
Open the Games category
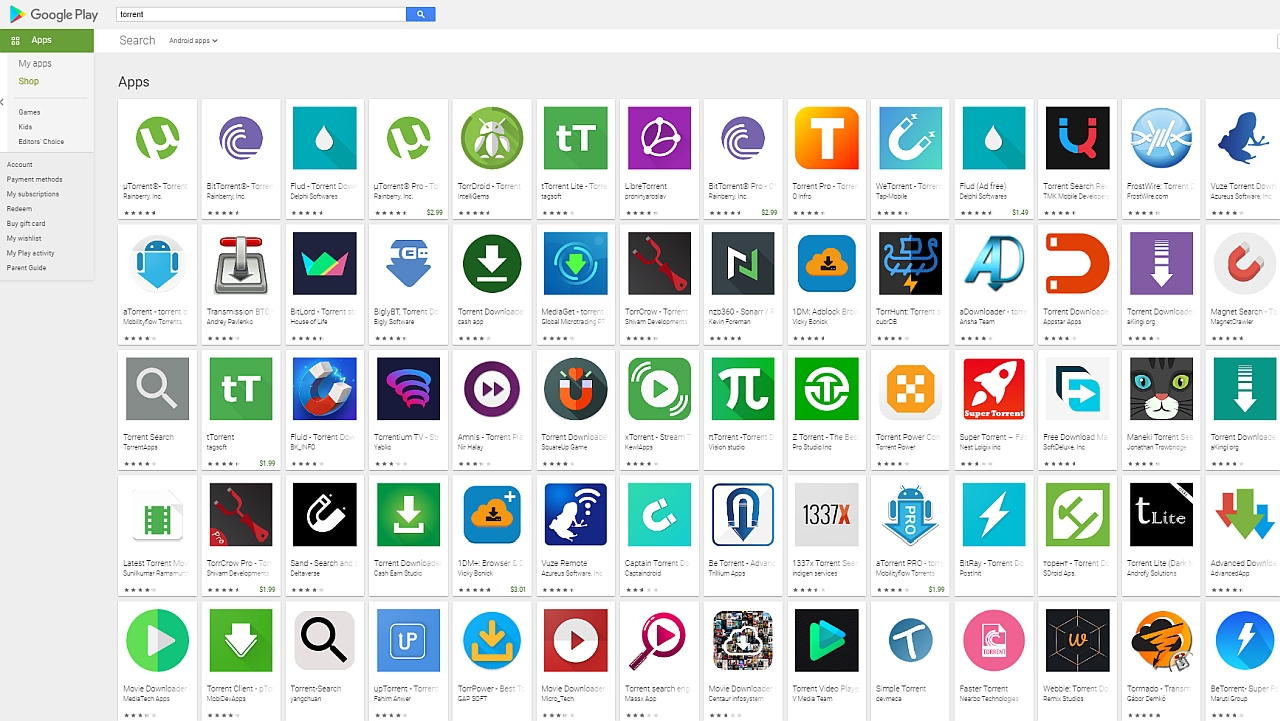pos(29,112)
